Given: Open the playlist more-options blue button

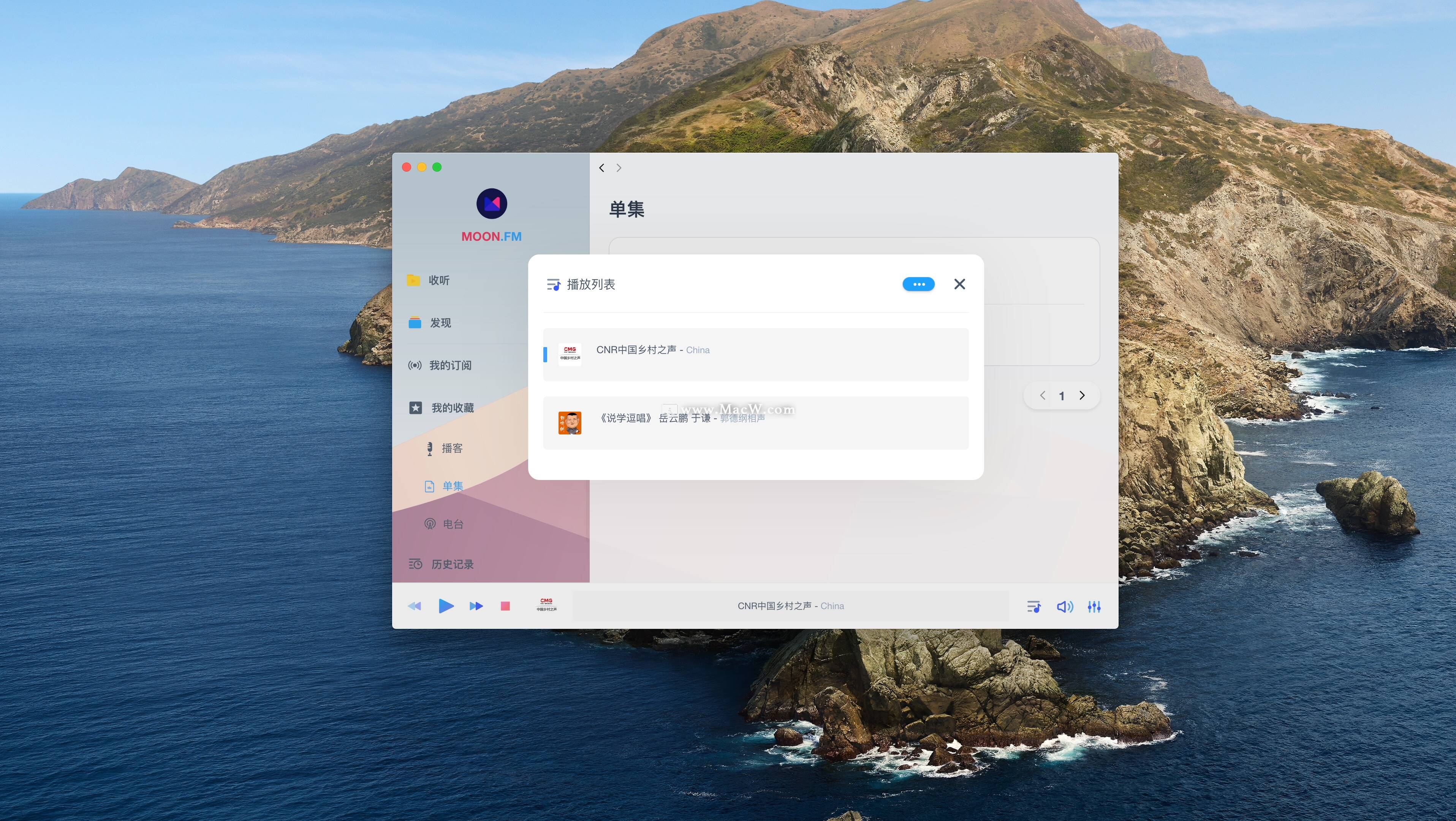Looking at the screenshot, I should [918, 284].
